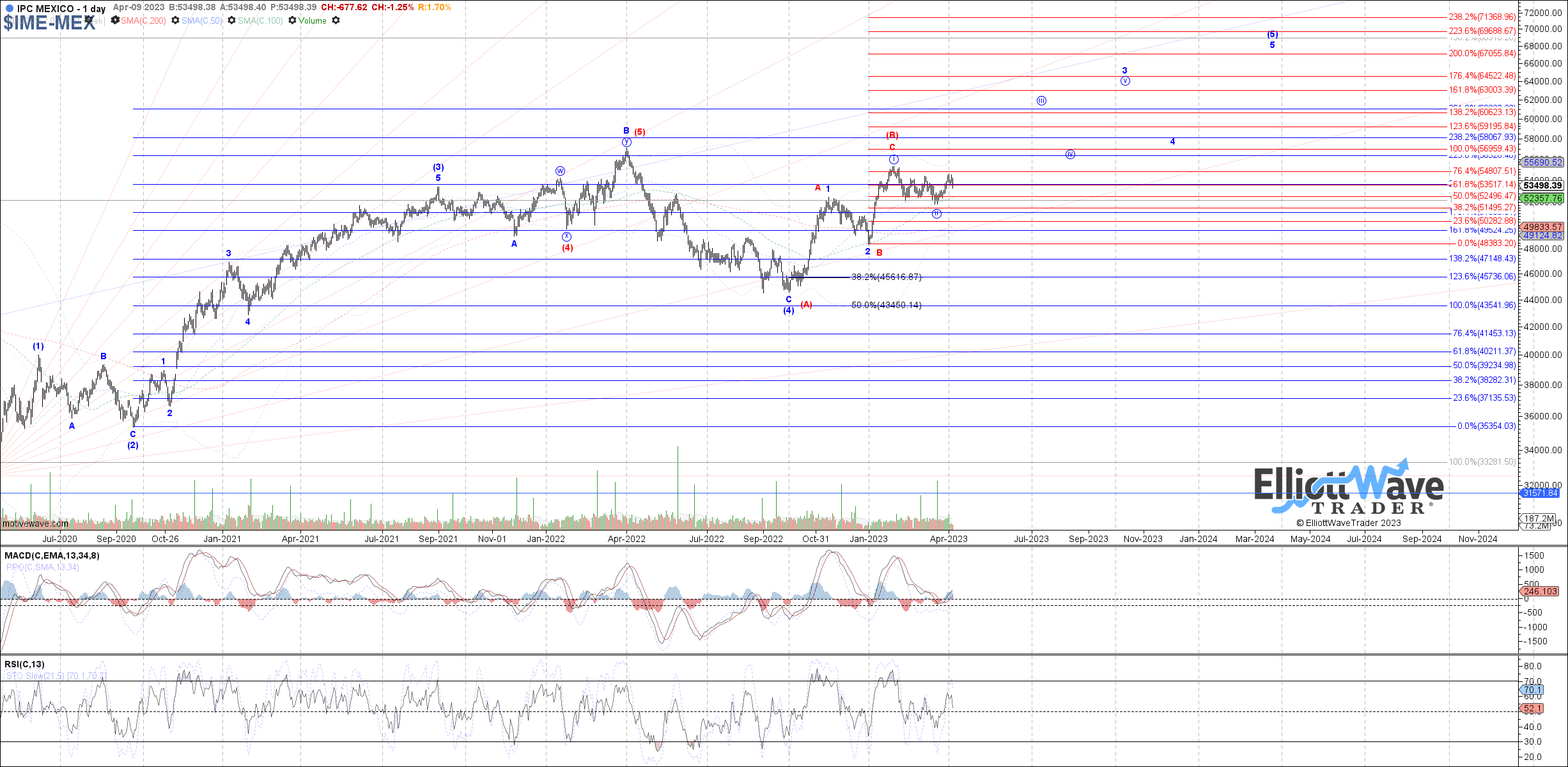Select the 61.8%(40211.37) Fibonacci label

click(1484, 352)
